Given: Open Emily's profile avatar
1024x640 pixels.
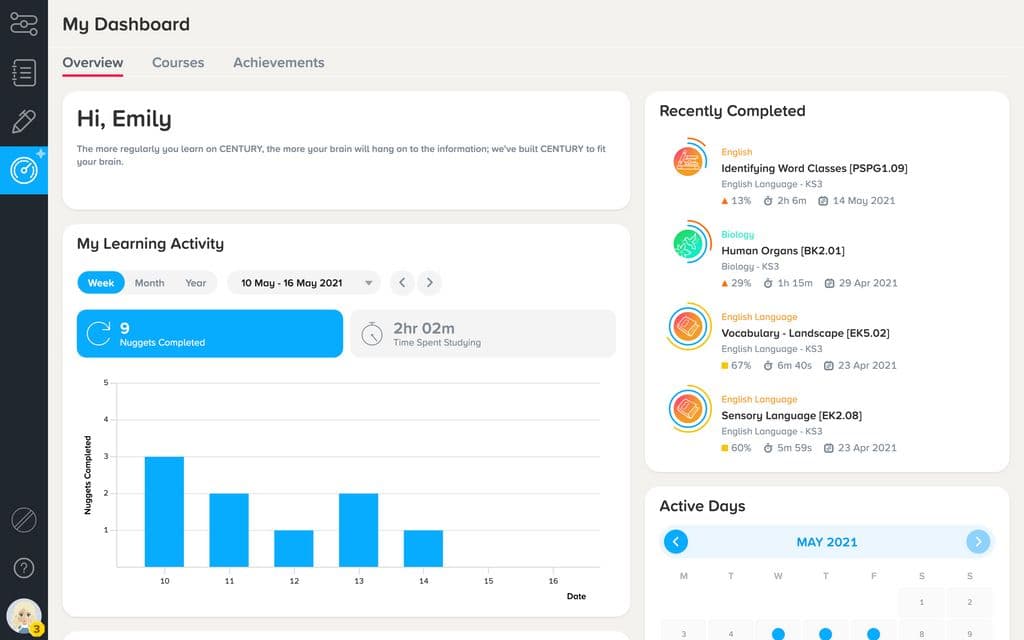Looking at the screenshot, I should 24,616.
